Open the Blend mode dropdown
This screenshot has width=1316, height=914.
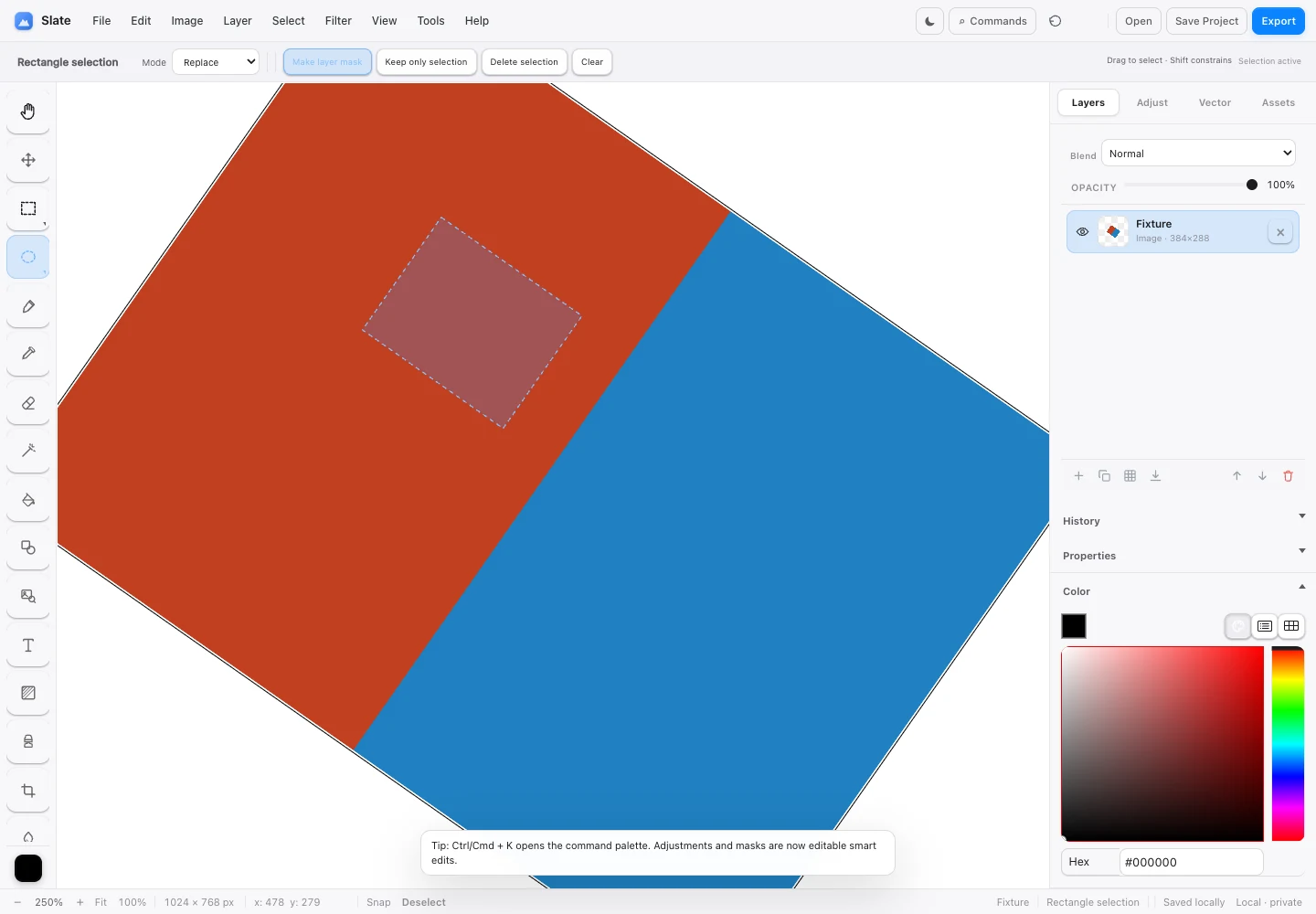click(x=1198, y=154)
